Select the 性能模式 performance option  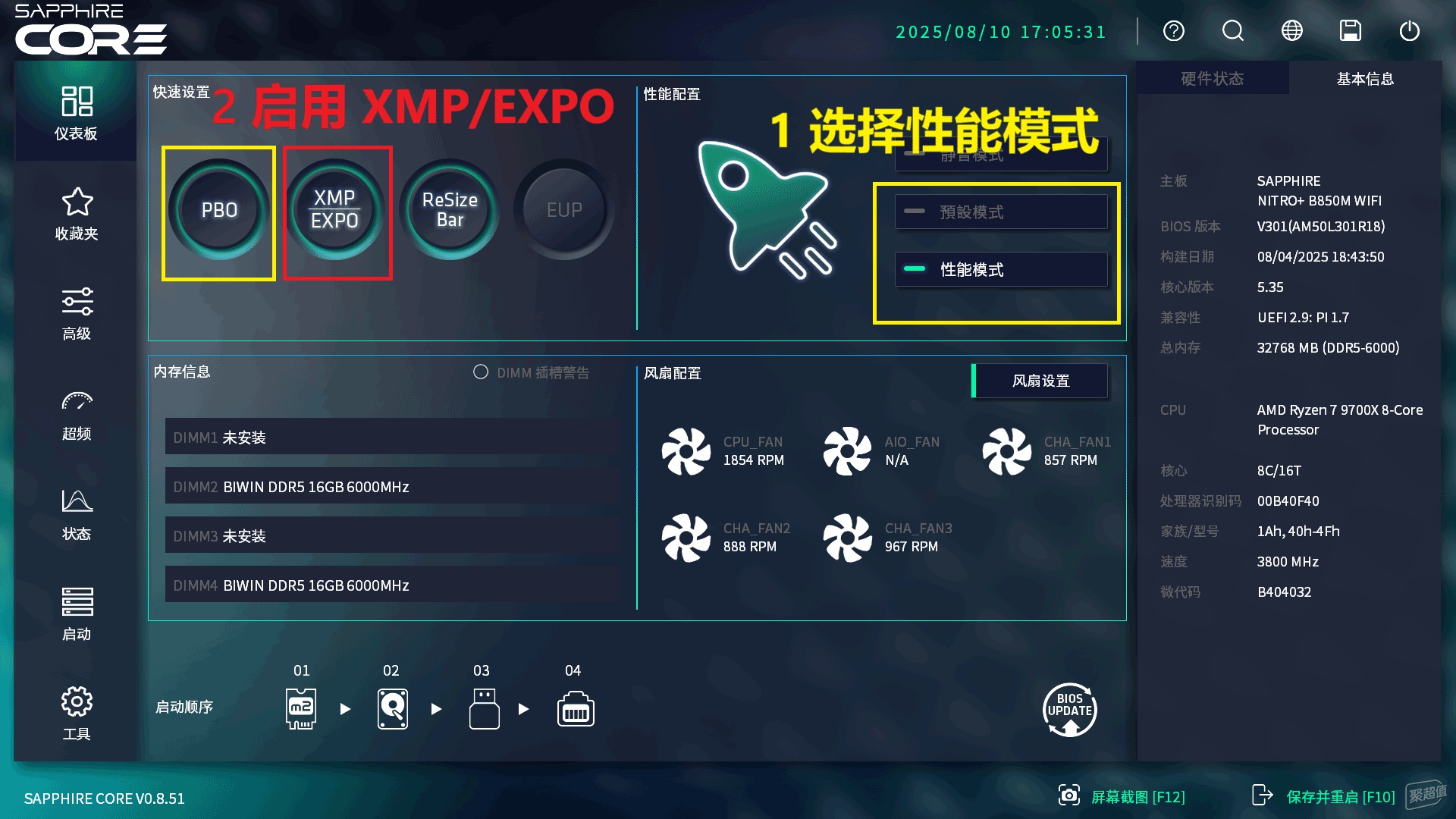tap(1001, 269)
